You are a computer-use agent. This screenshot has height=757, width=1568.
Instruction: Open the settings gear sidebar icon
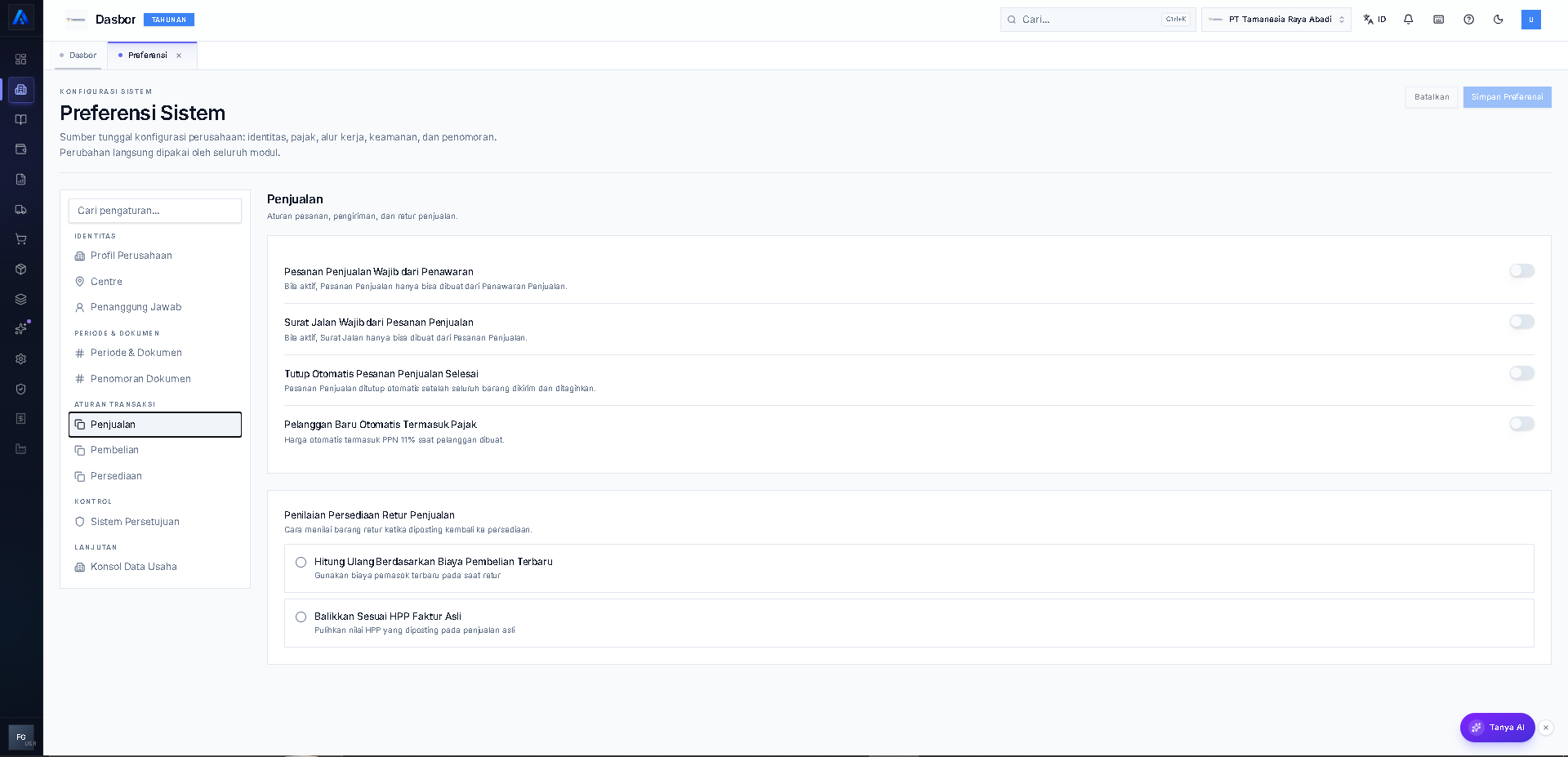pos(21,358)
